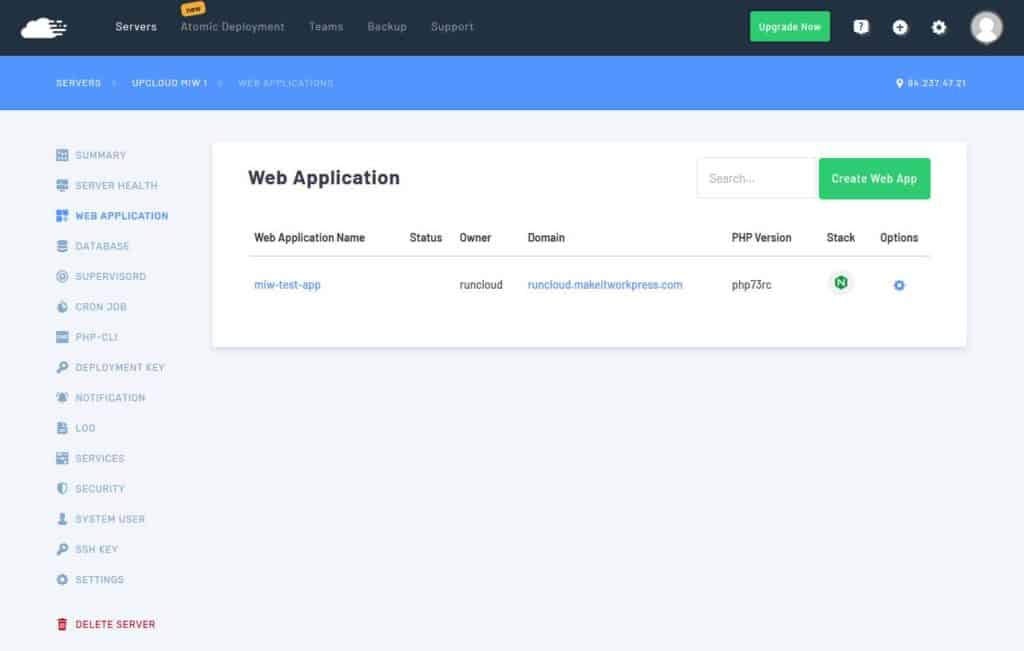Click the Supervisord sidebar icon
Image resolution: width=1024 pixels, height=651 pixels.
pos(62,276)
